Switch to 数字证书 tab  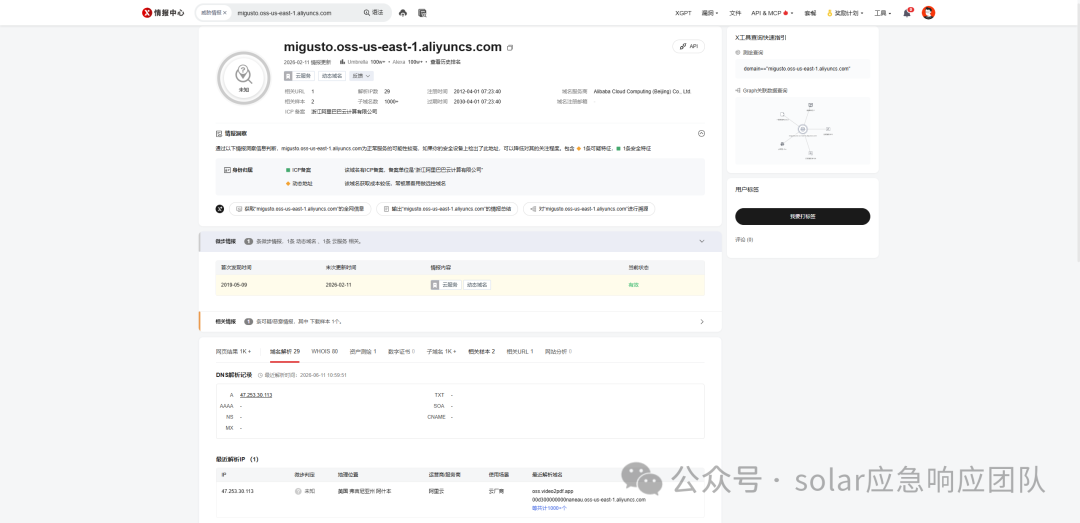point(402,351)
